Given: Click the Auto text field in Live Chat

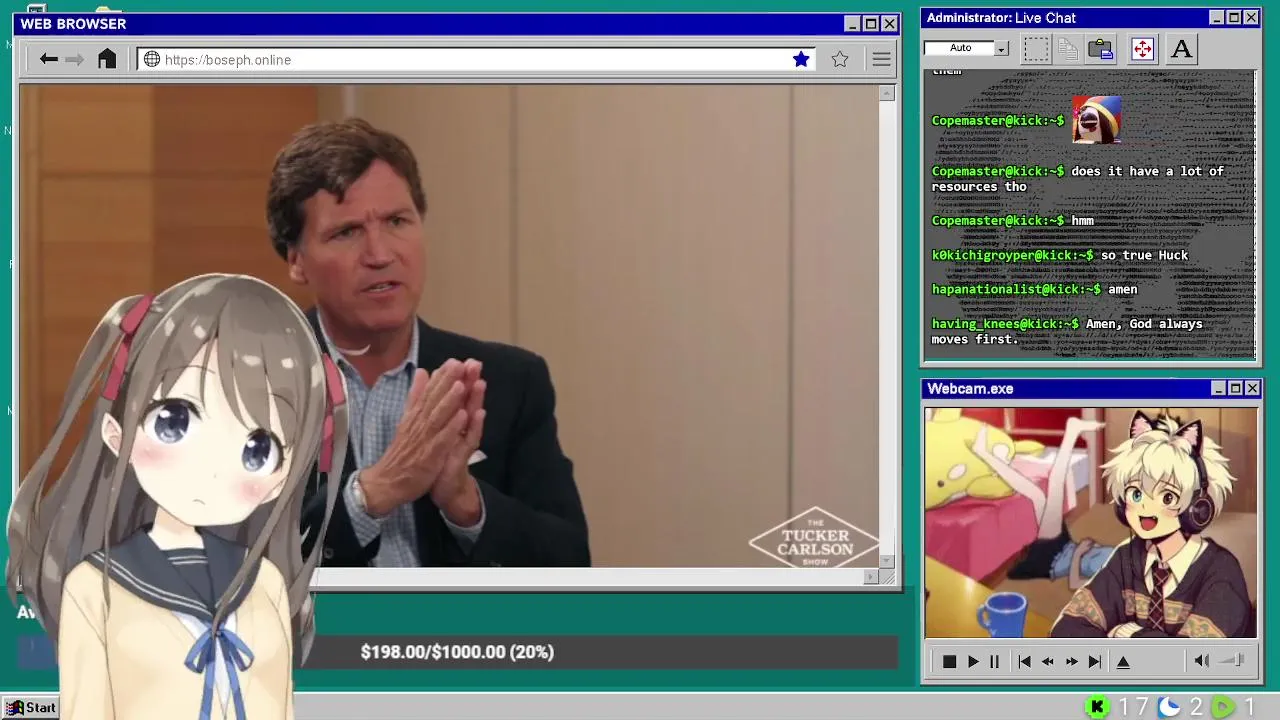Looking at the screenshot, I should tap(959, 48).
